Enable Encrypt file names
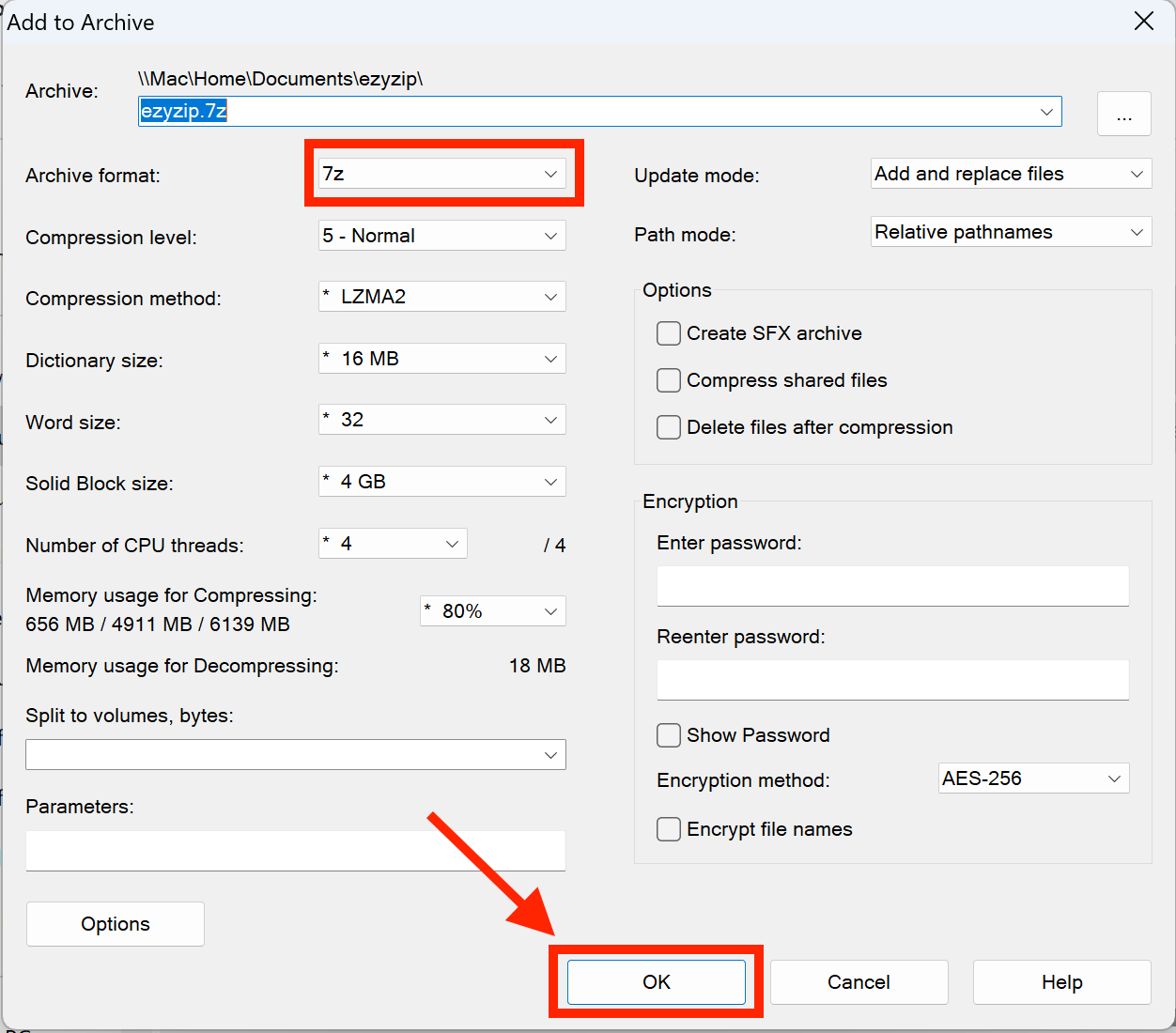The image size is (1176, 1033). click(x=668, y=829)
